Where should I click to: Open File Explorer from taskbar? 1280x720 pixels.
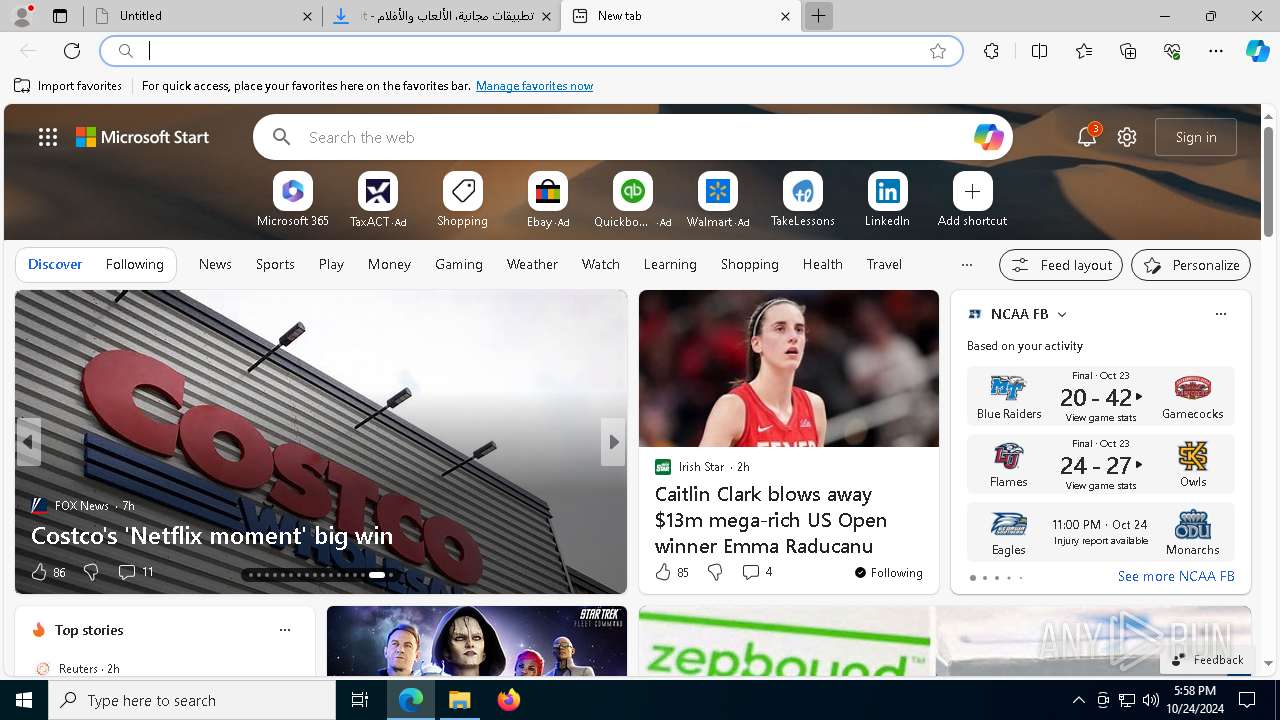(460, 700)
